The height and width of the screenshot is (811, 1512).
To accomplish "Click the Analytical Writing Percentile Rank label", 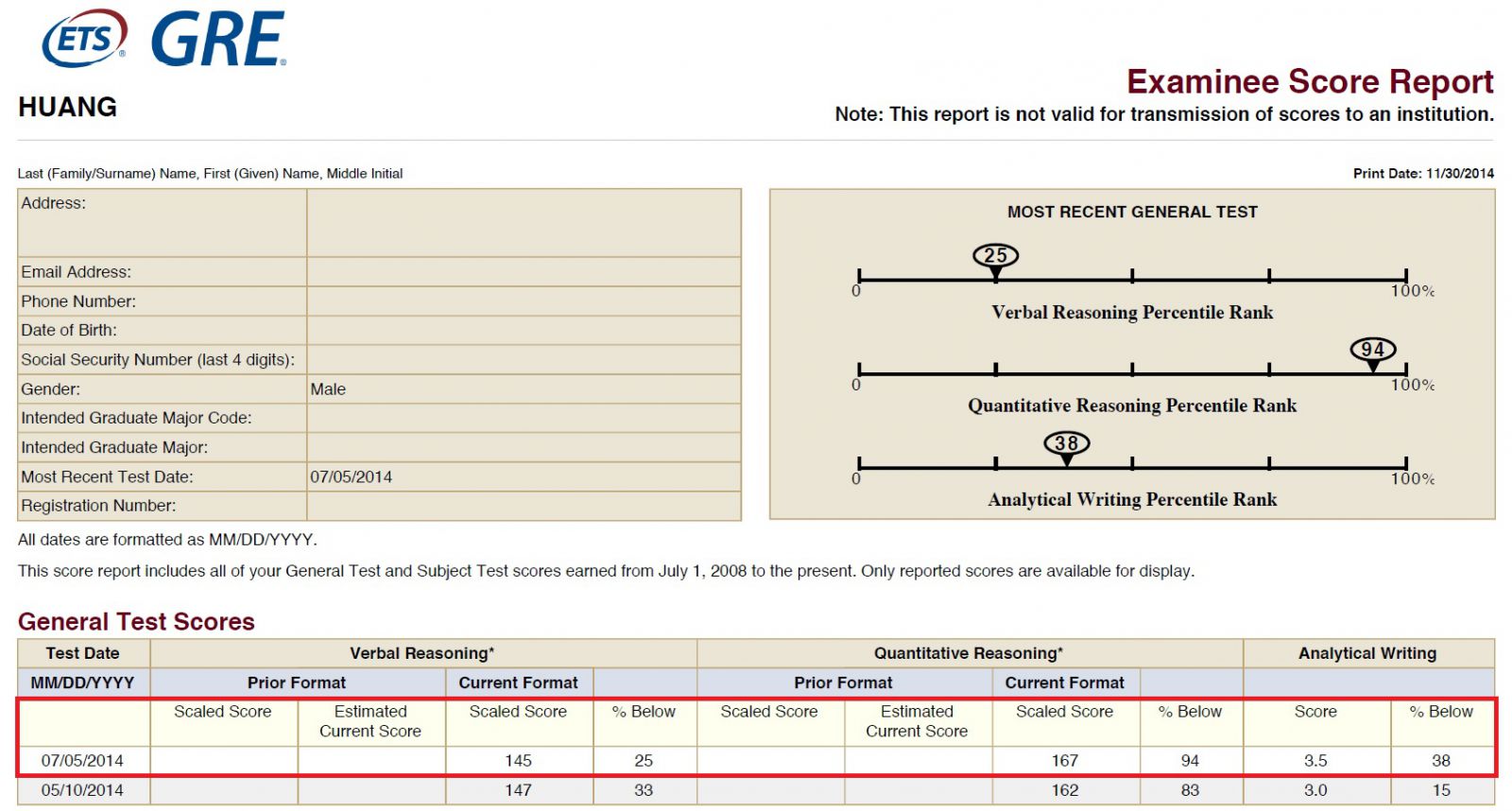I will 1132,499.
